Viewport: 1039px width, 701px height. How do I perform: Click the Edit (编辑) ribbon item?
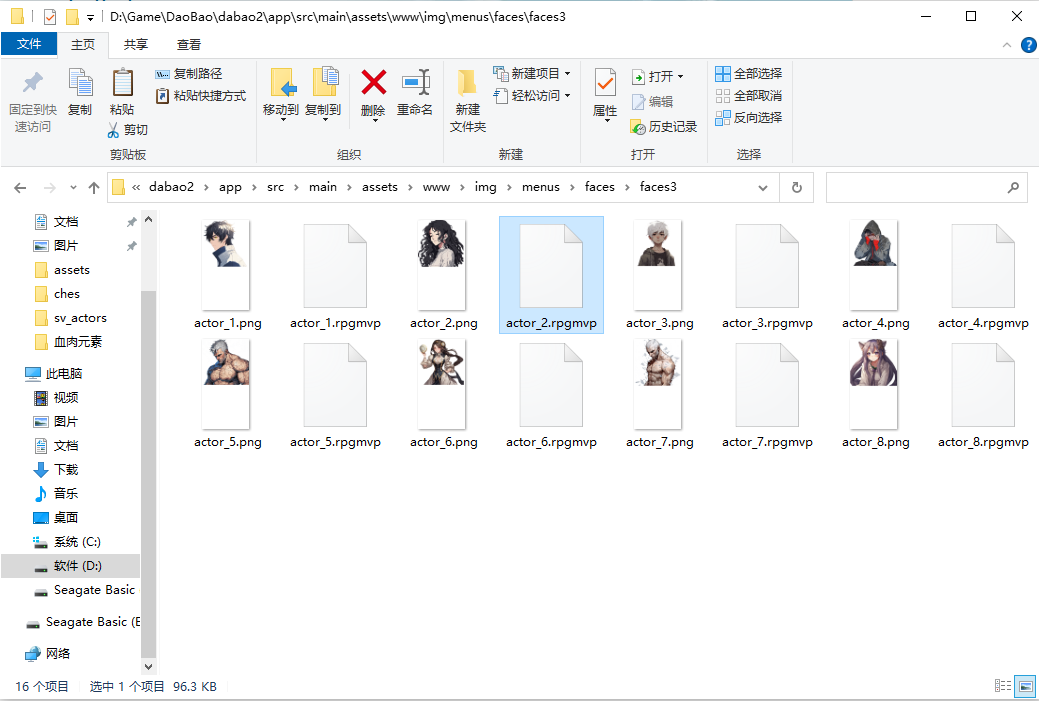[x=652, y=101]
